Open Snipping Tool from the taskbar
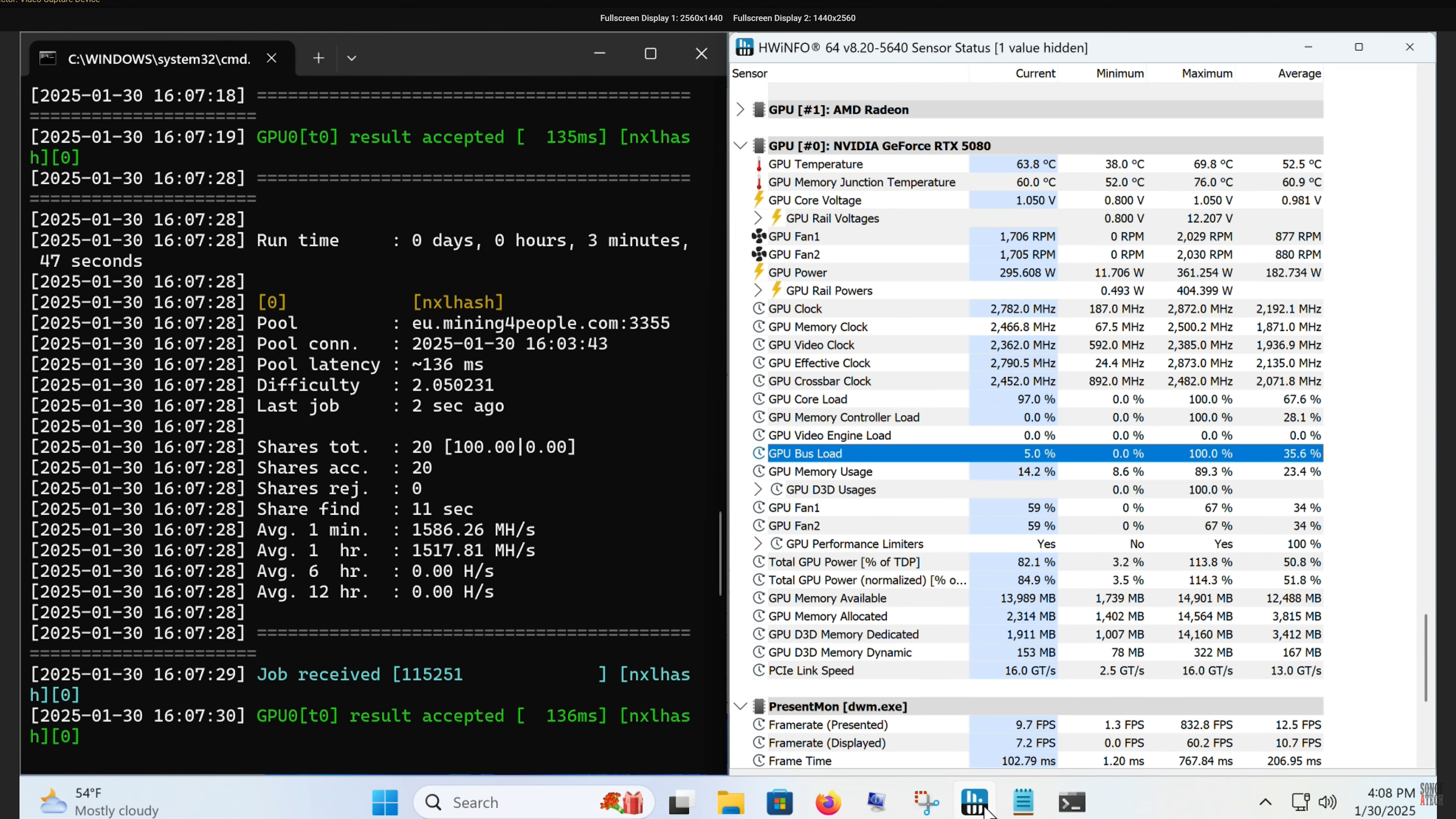The image size is (1456, 819). (x=926, y=803)
